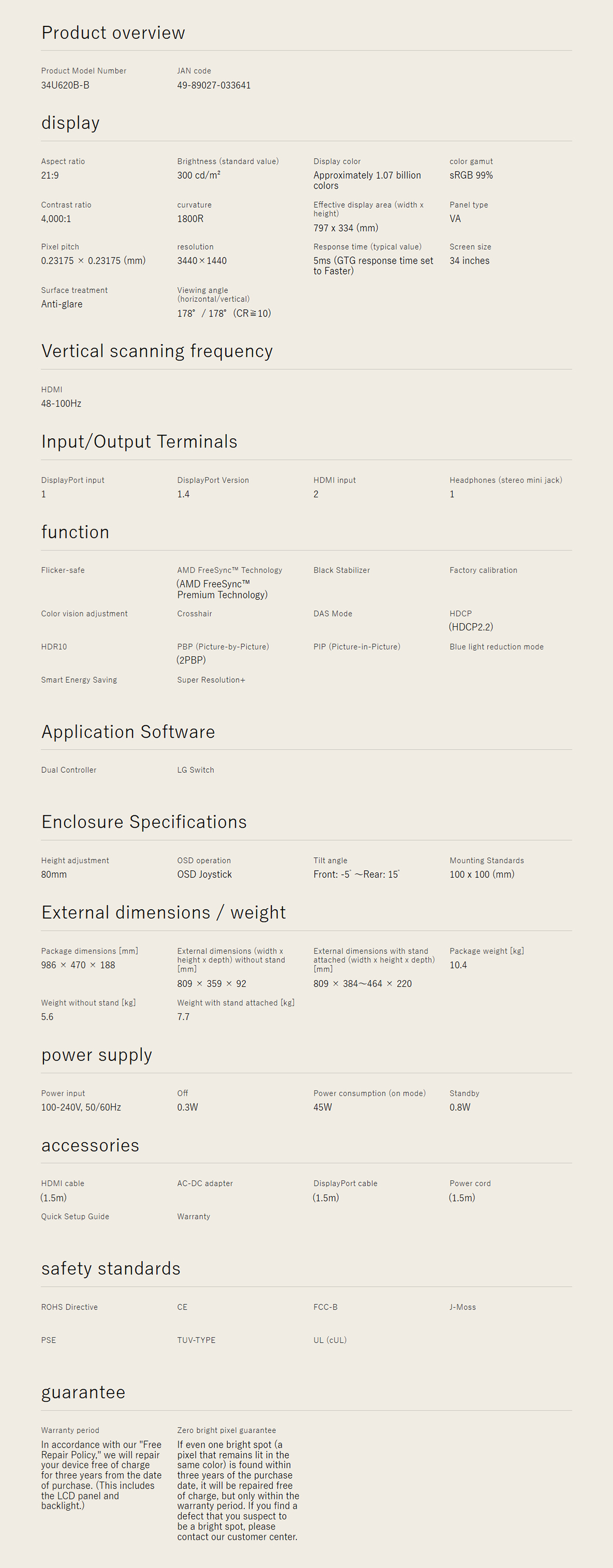Click the Input/Output Terminals heading
The image size is (613, 1568).
[139, 442]
